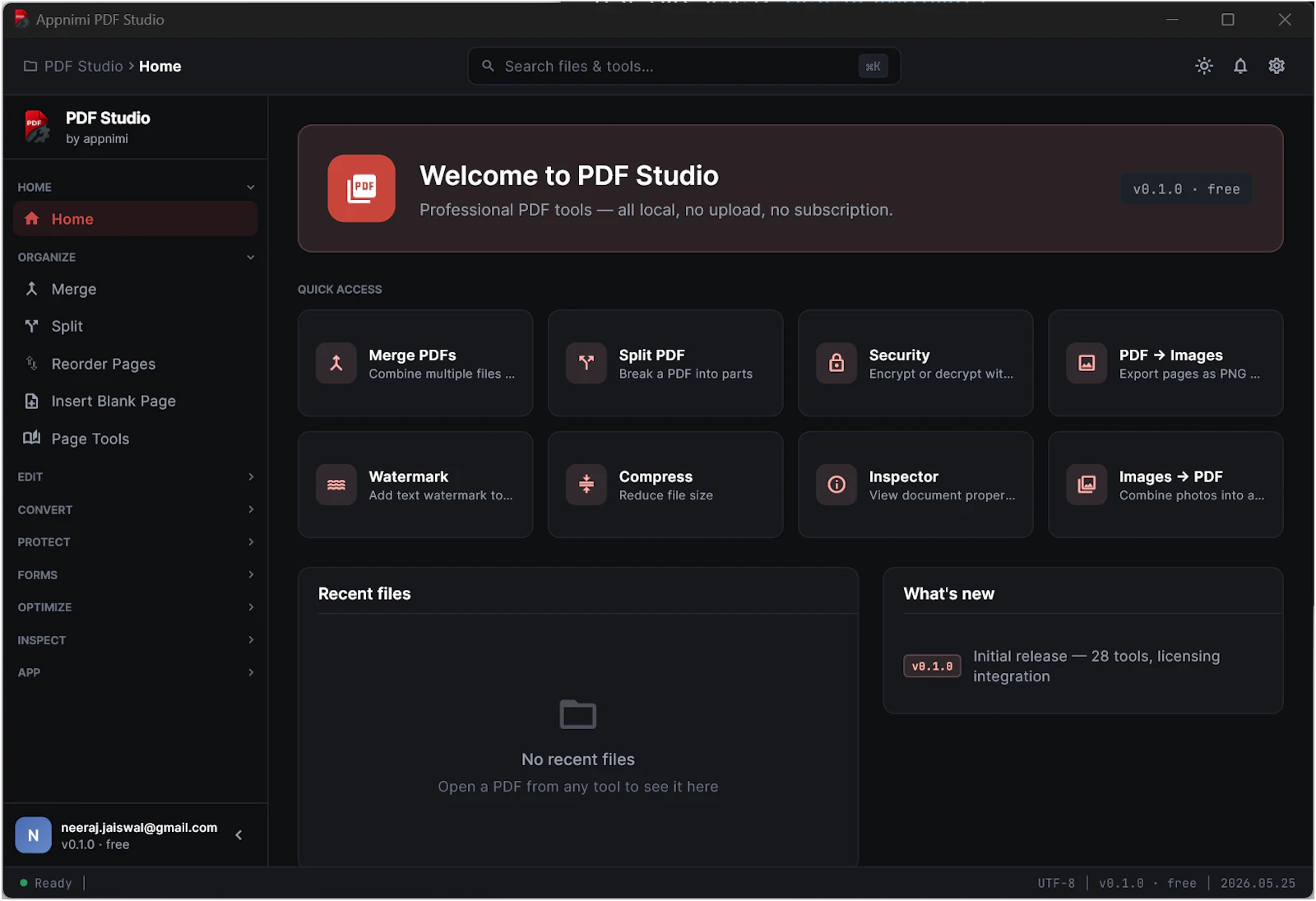This screenshot has width=1316, height=901.
Task: Click the Home house icon in sidebar
Action: tap(31, 219)
